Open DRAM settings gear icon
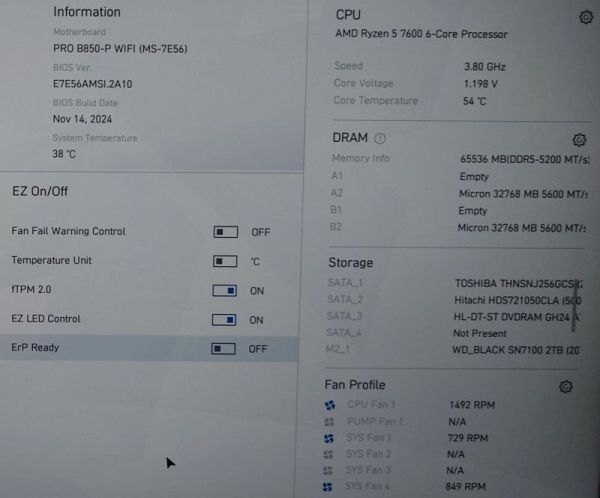Image resolution: width=600 pixels, height=498 pixels. 578,140
